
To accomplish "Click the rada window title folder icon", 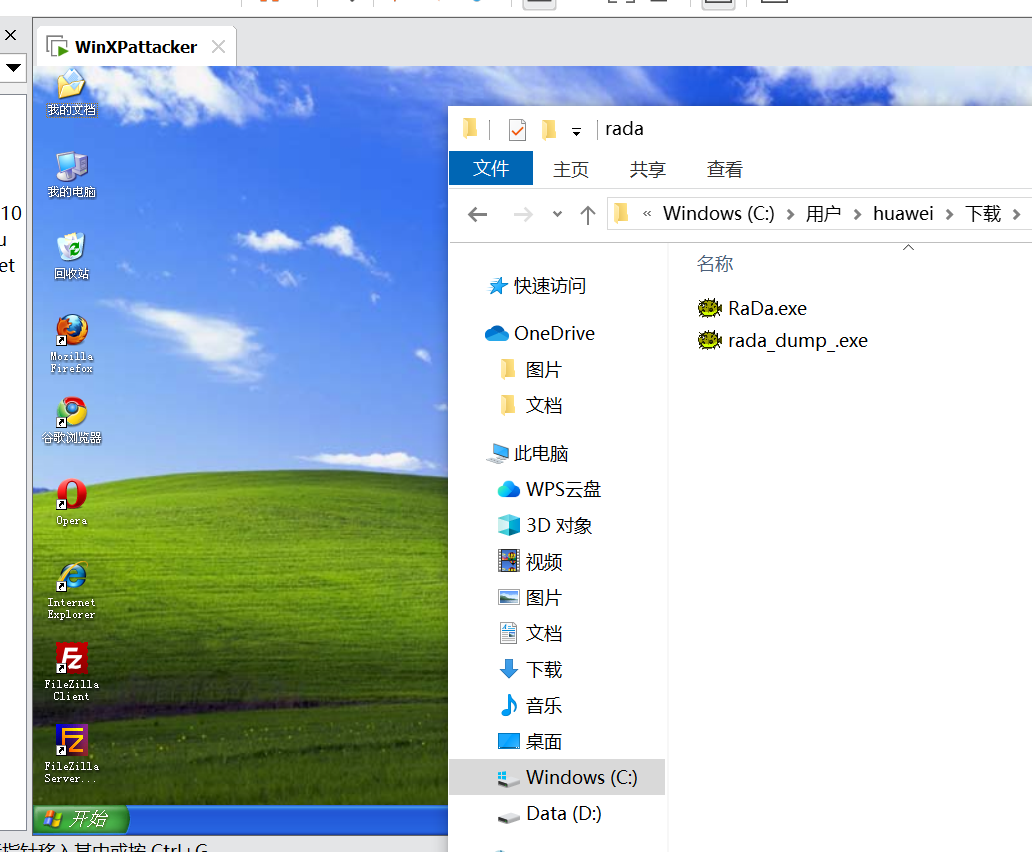I will (x=470, y=128).
